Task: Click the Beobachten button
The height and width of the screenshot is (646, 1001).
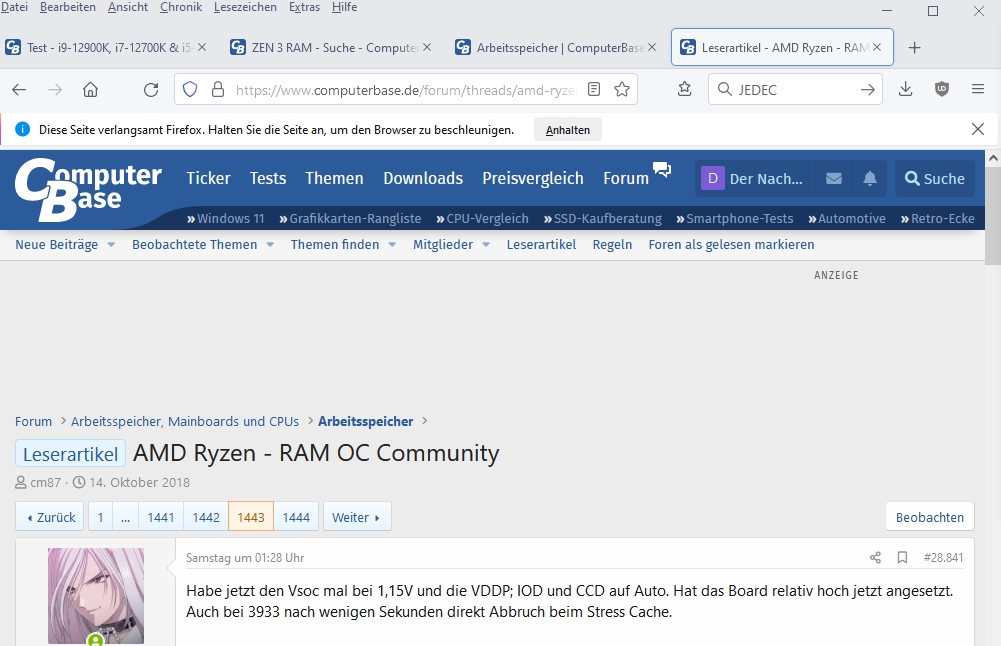Action: pos(930,517)
